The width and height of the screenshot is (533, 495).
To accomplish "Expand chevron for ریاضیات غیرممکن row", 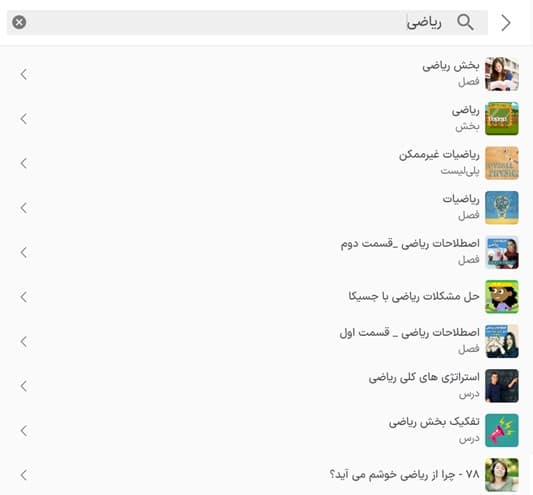I will [x=23, y=163].
